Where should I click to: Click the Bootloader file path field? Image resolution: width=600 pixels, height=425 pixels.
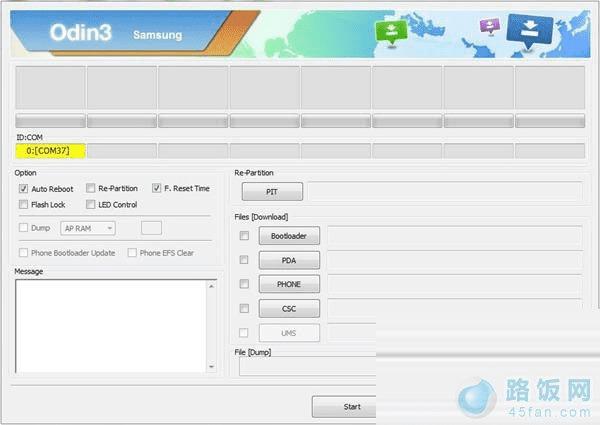tap(455, 236)
